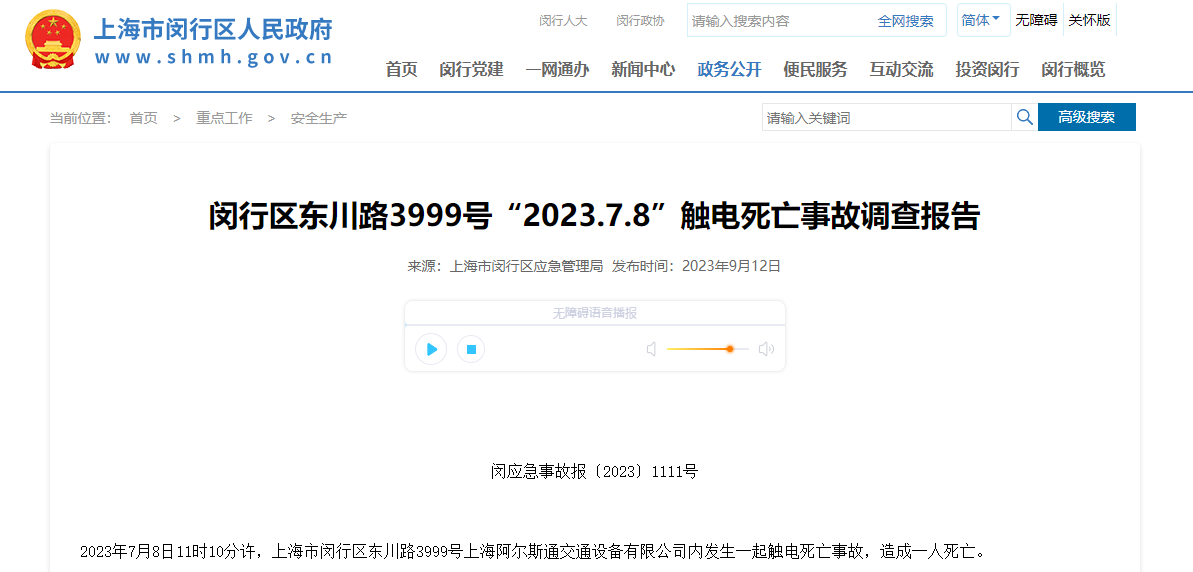The height and width of the screenshot is (572, 1193).
Task: Click the loud speaker volume icon
Action: (x=766, y=349)
